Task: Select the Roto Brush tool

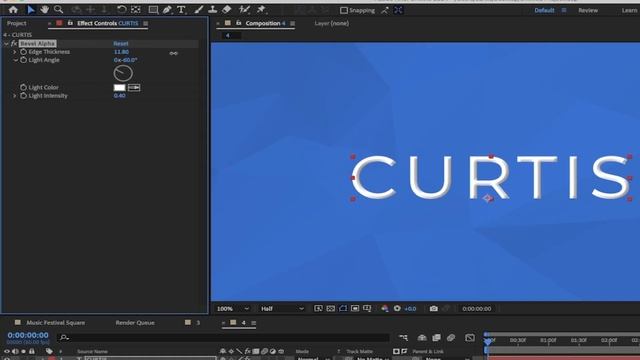Action: tap(244, 10)
